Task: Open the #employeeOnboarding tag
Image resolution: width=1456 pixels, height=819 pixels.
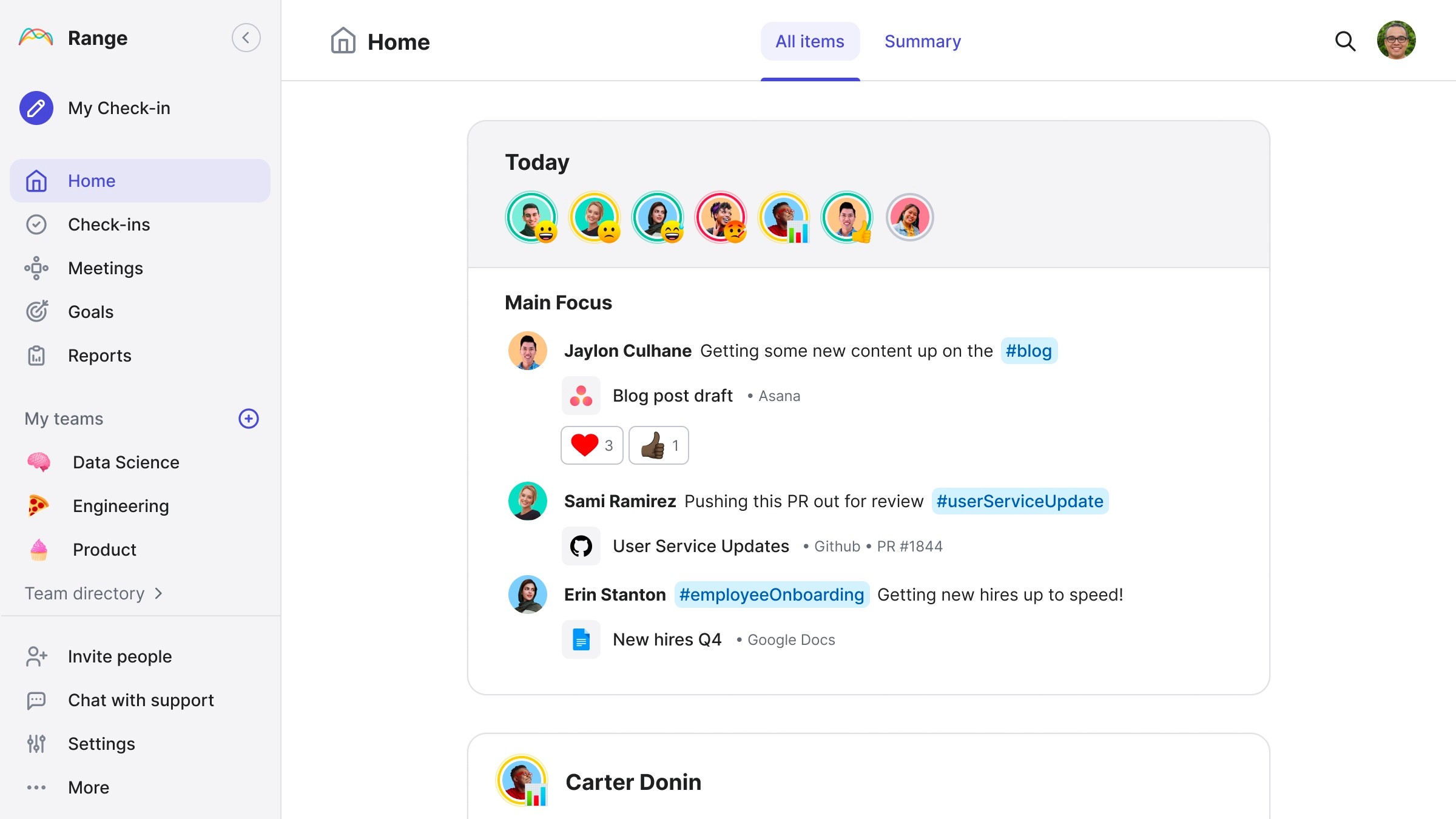Action: [771, 595]
